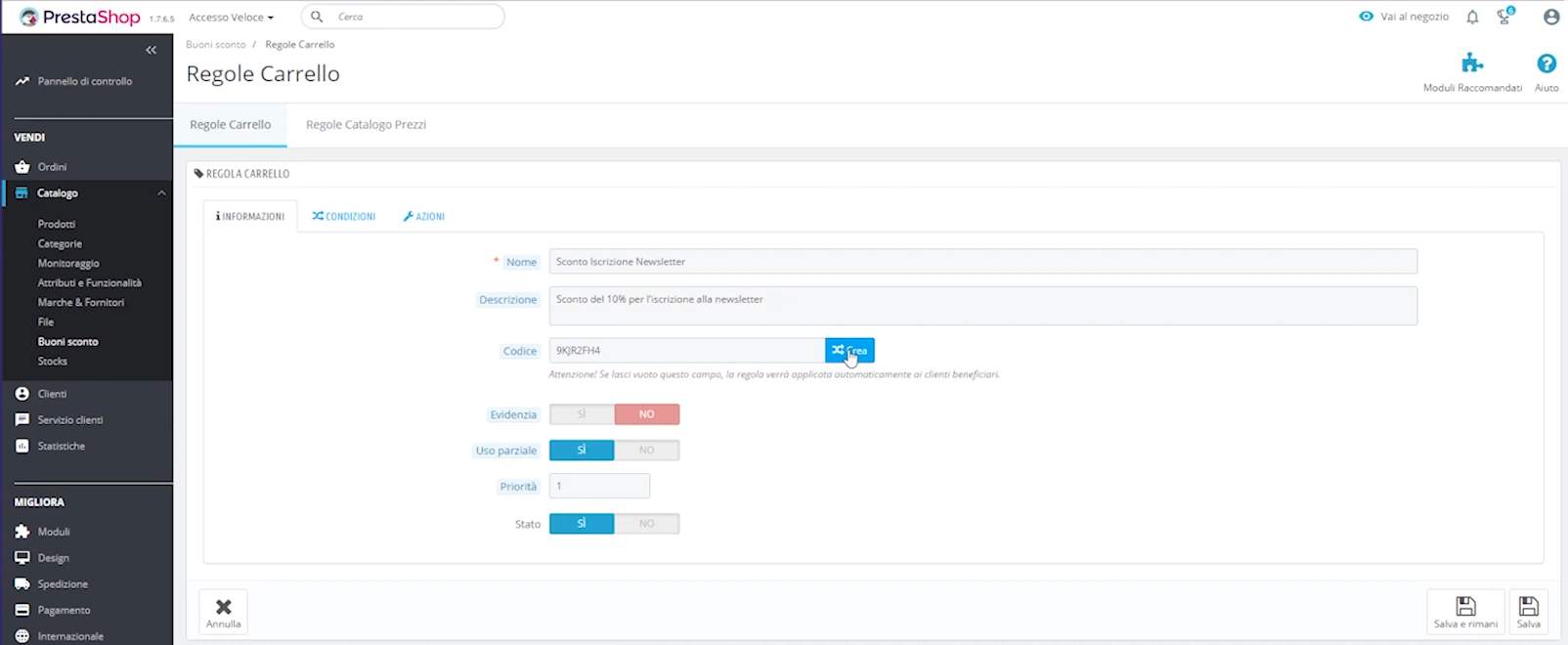
Task: Click the Vai al negozio link
Action: [1404, 17]
